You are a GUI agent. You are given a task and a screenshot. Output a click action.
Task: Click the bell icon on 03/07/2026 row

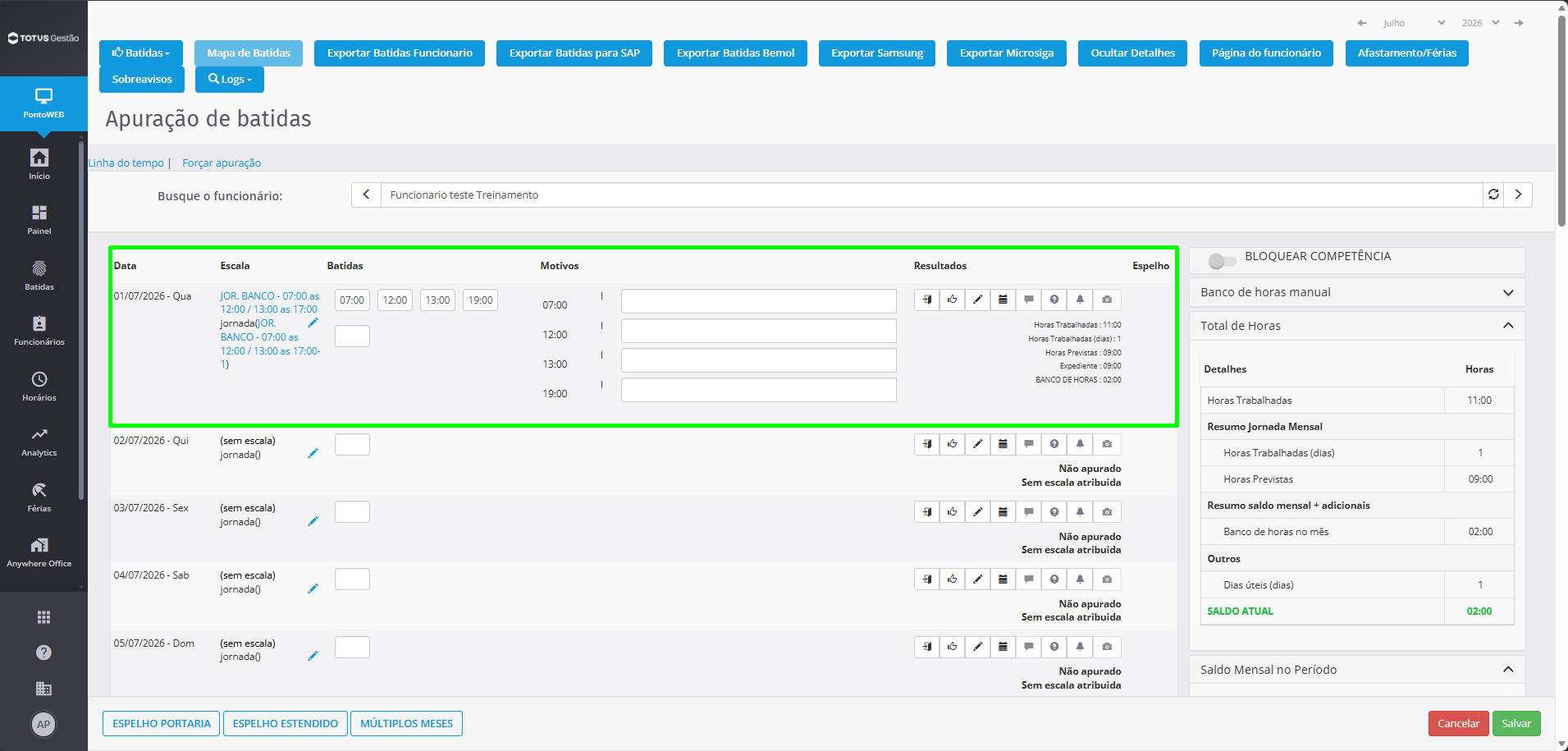point(1080,512)
